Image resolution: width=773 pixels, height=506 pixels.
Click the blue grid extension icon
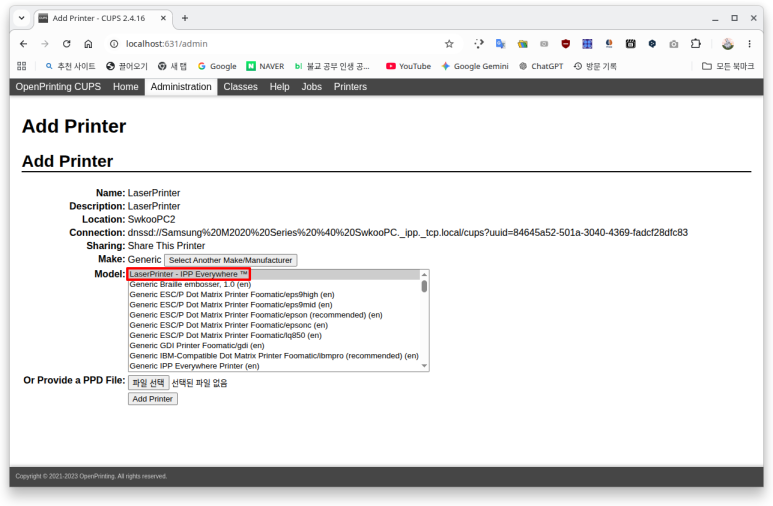[587, 44]
